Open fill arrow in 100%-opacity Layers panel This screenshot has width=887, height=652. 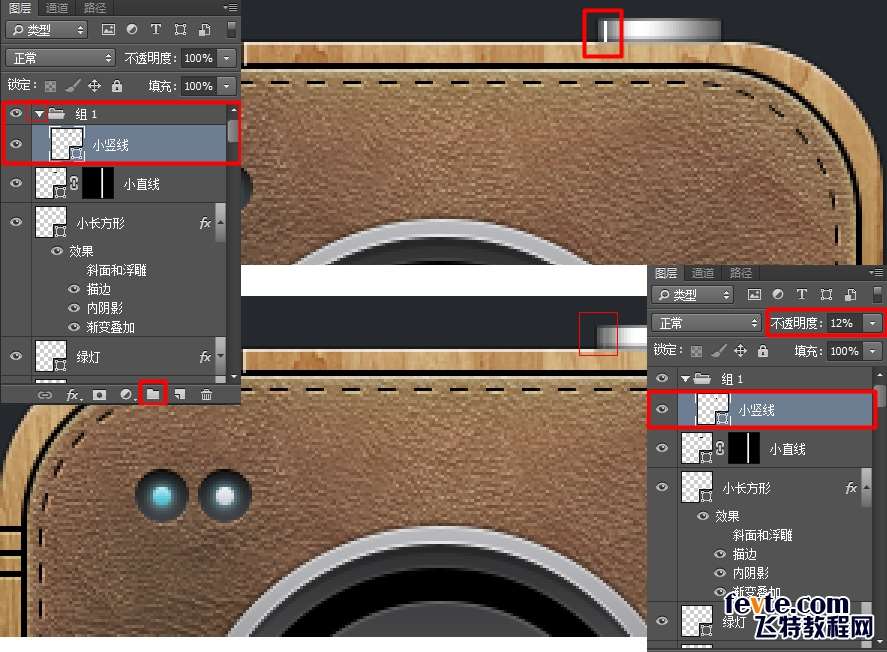coord(227,86)
